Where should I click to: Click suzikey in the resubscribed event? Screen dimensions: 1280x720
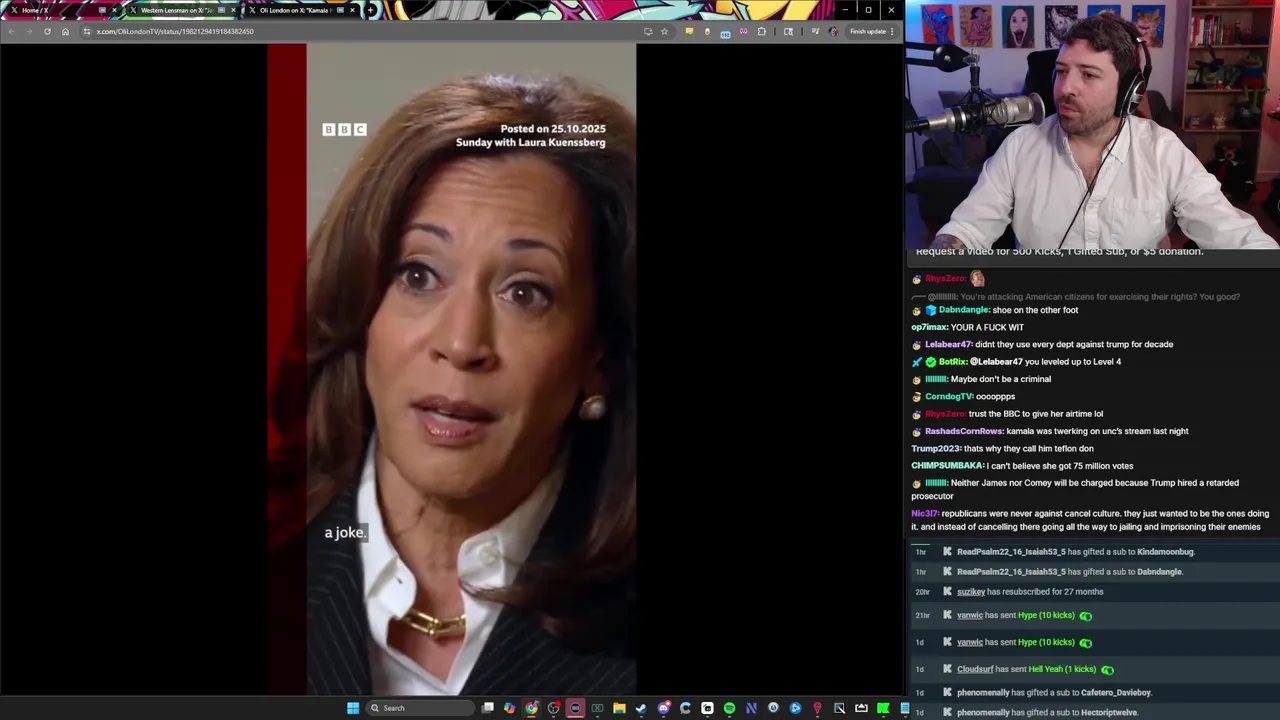coord(971,592)
